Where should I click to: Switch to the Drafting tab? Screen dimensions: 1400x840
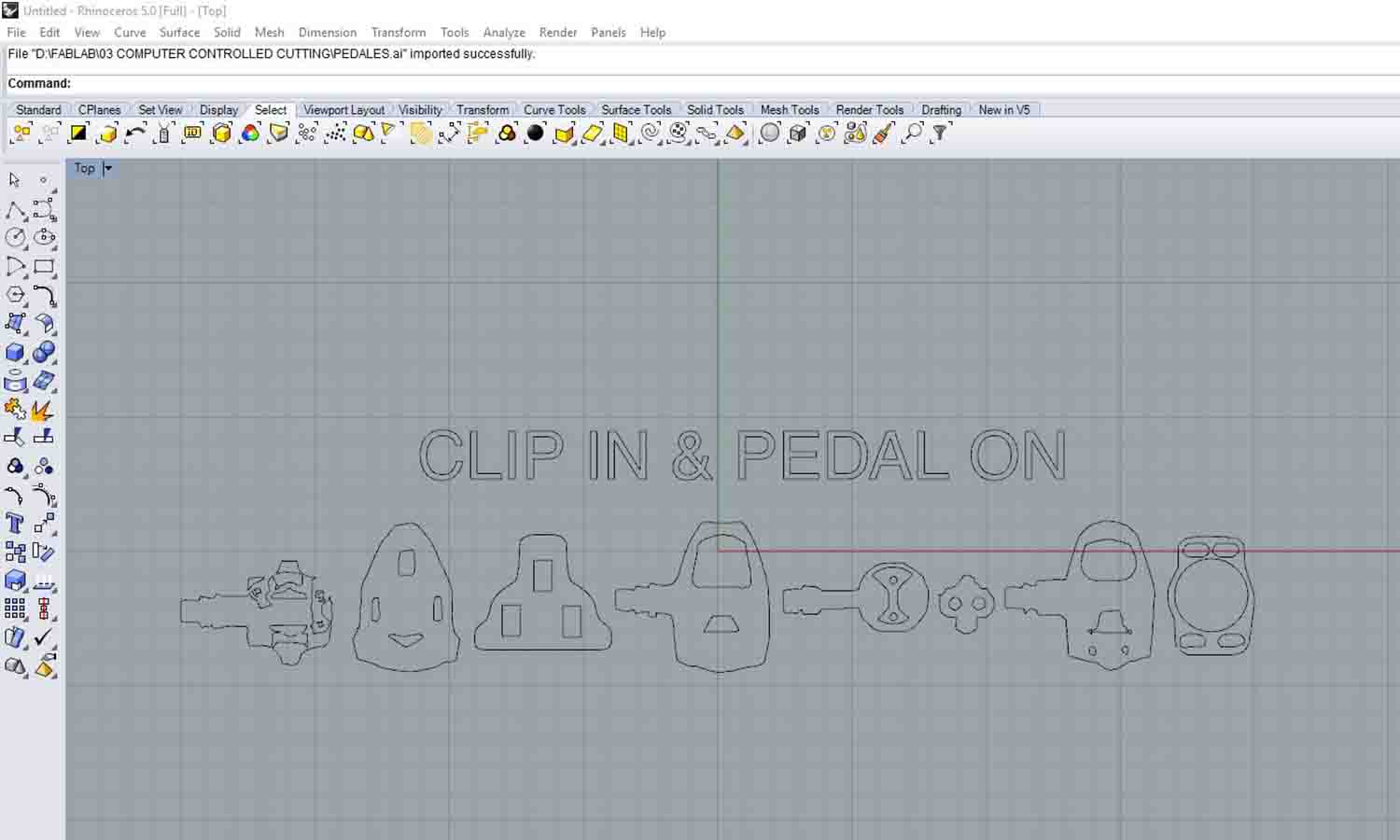[x=941, y=109]
